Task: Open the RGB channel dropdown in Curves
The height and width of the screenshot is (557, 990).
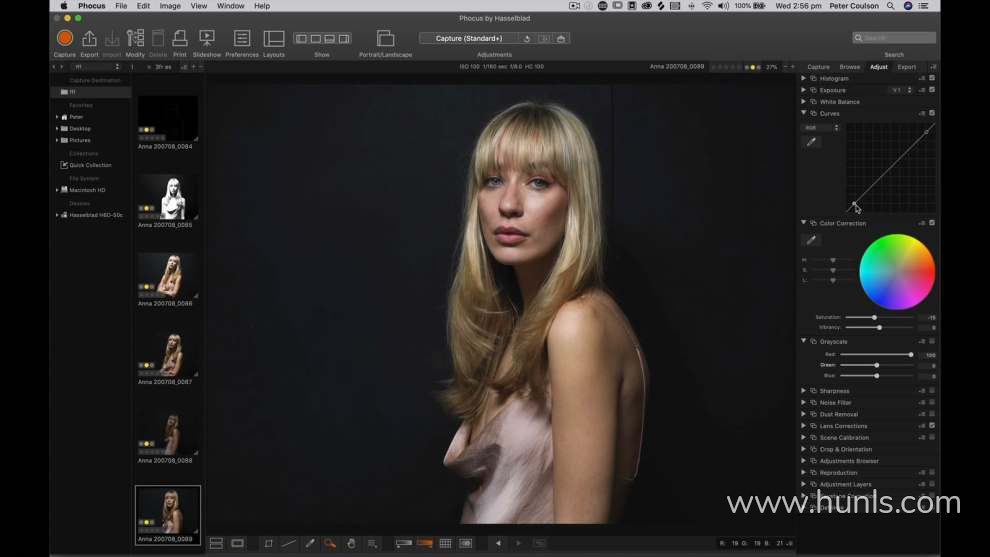Action: (822, 128)
